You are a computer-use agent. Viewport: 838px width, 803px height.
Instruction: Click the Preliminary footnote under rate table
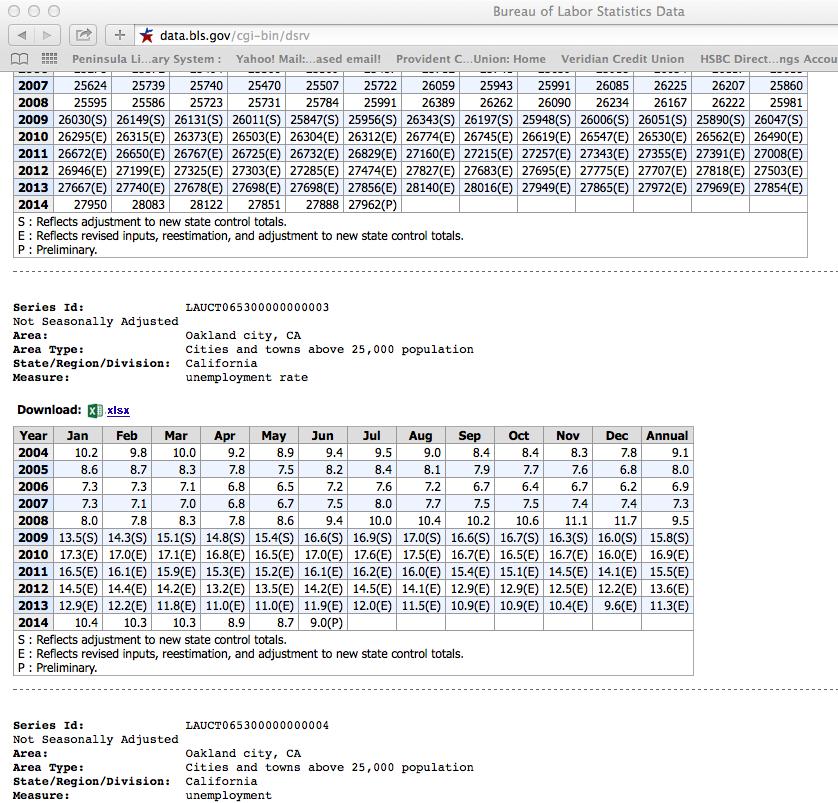click(57, 668)
